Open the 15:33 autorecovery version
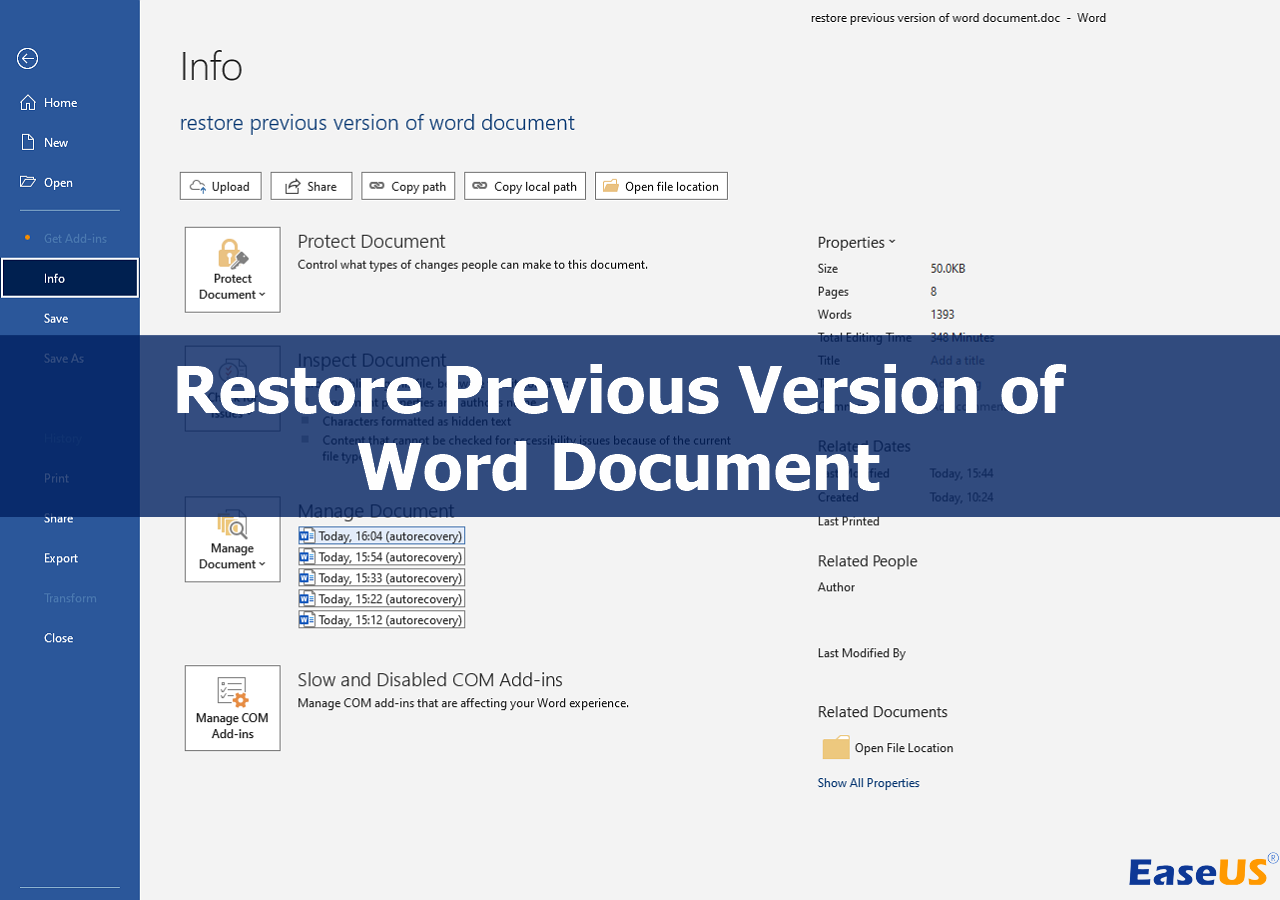Screen dimensions: 1280x900 coord(382,578)
